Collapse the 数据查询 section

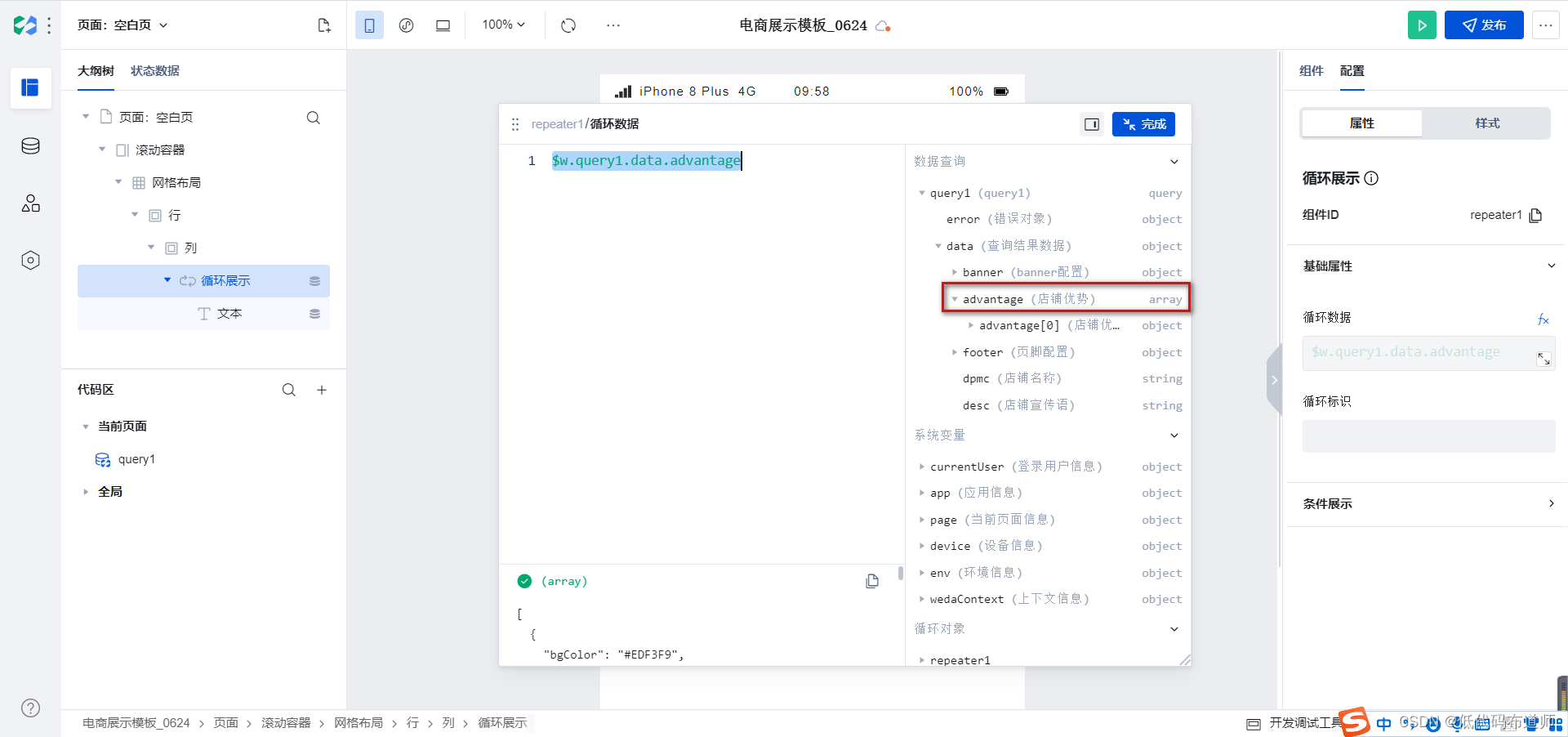click(1174, 162)
